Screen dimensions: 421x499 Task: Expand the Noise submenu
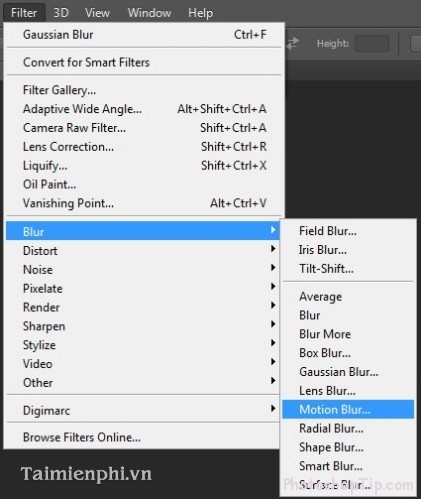pyautogui.click(x=143, y=269)
